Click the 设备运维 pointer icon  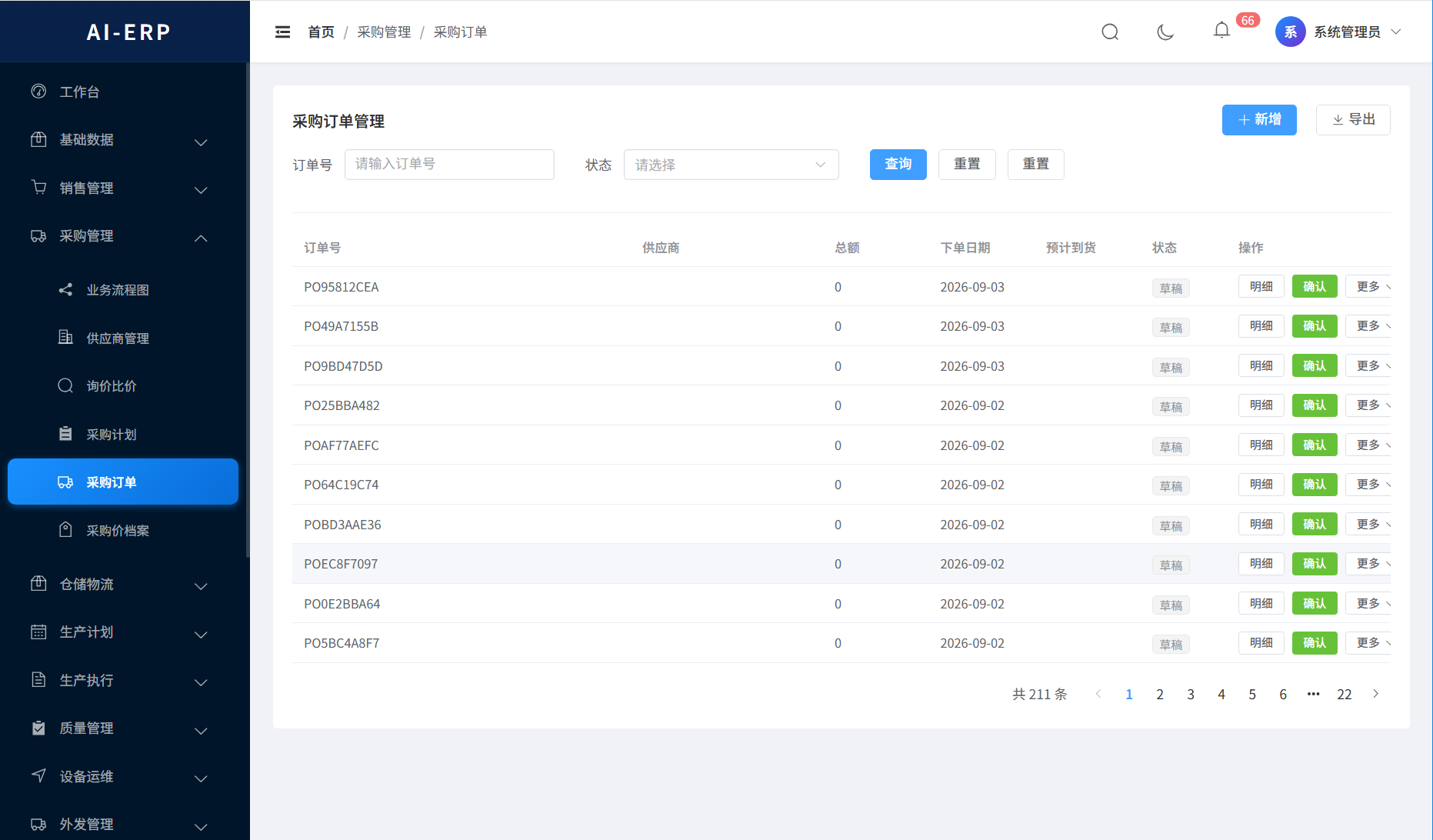38,776
